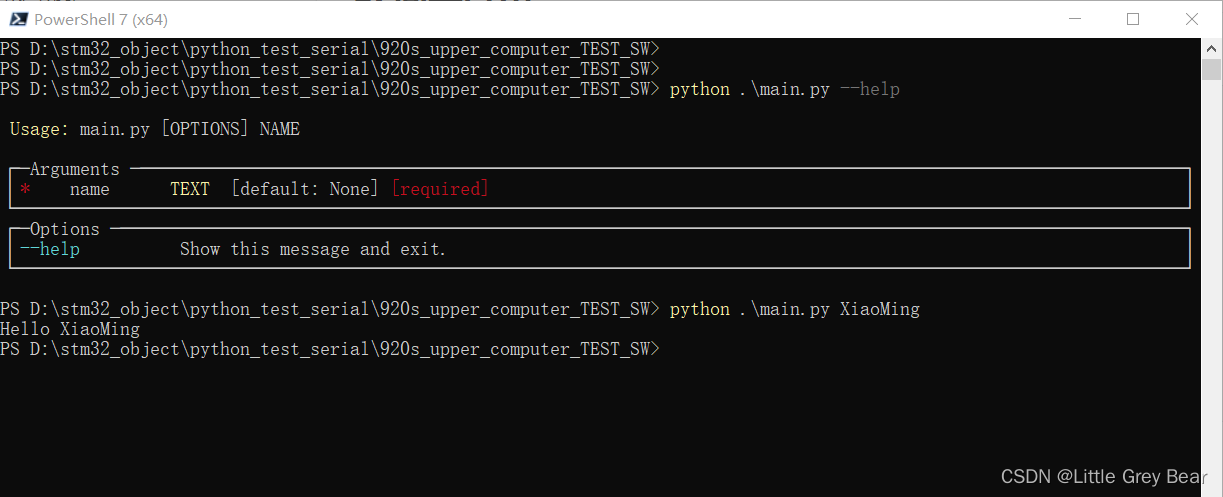Click the yellow "TEXT" type label
1223x497 pixels.
tap(190, 189)
